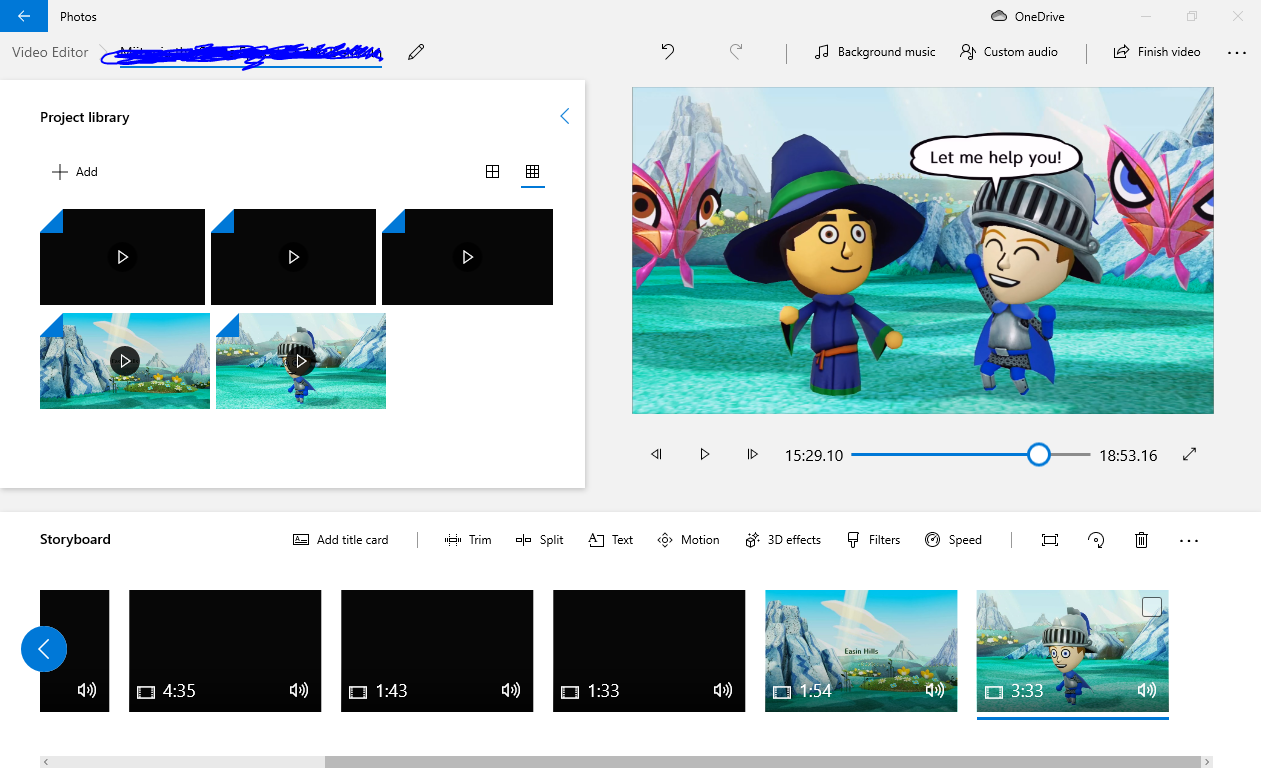Open Custom audio
This screenshot has width=1261, height=768.
point(1009,52)
